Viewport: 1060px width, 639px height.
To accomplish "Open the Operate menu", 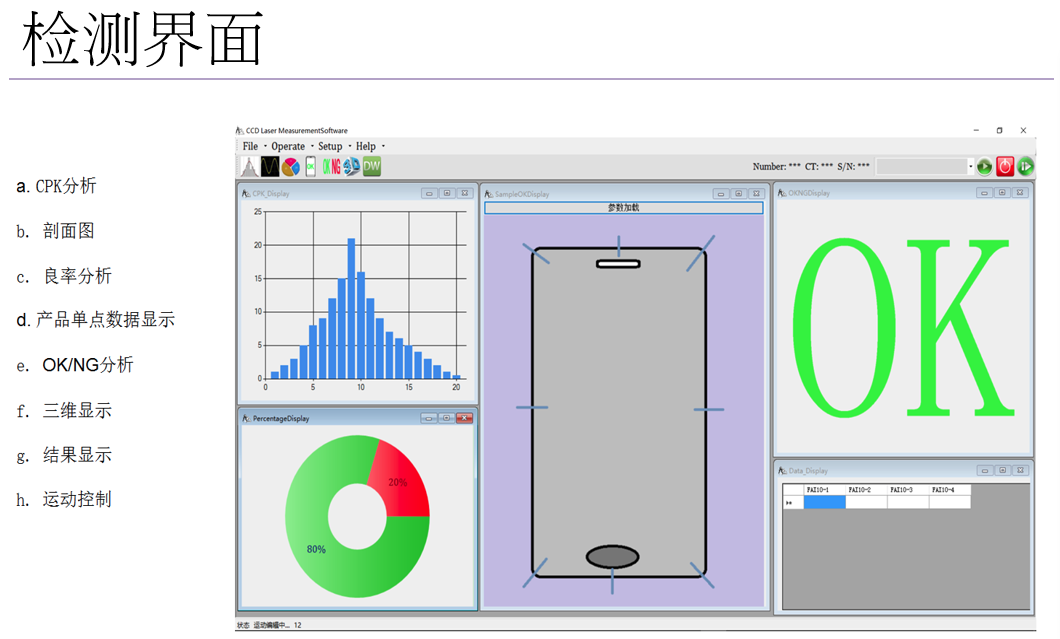I will (x=288, y=146).
